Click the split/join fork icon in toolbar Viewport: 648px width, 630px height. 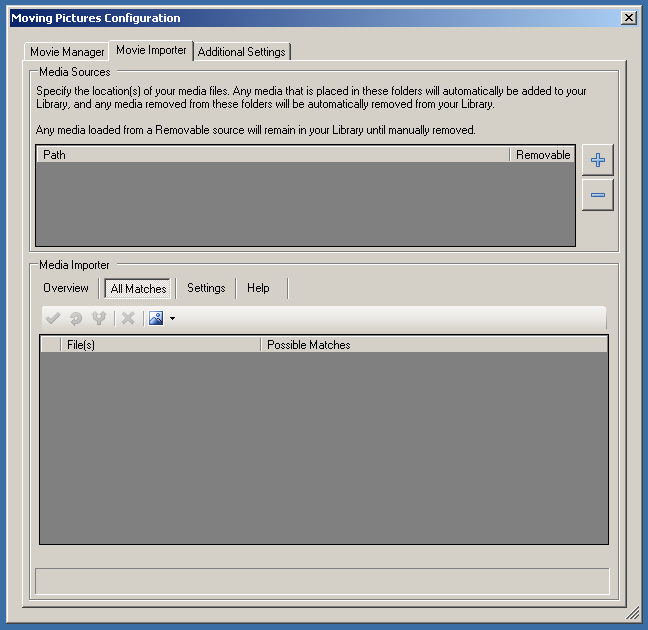point(99,319)
